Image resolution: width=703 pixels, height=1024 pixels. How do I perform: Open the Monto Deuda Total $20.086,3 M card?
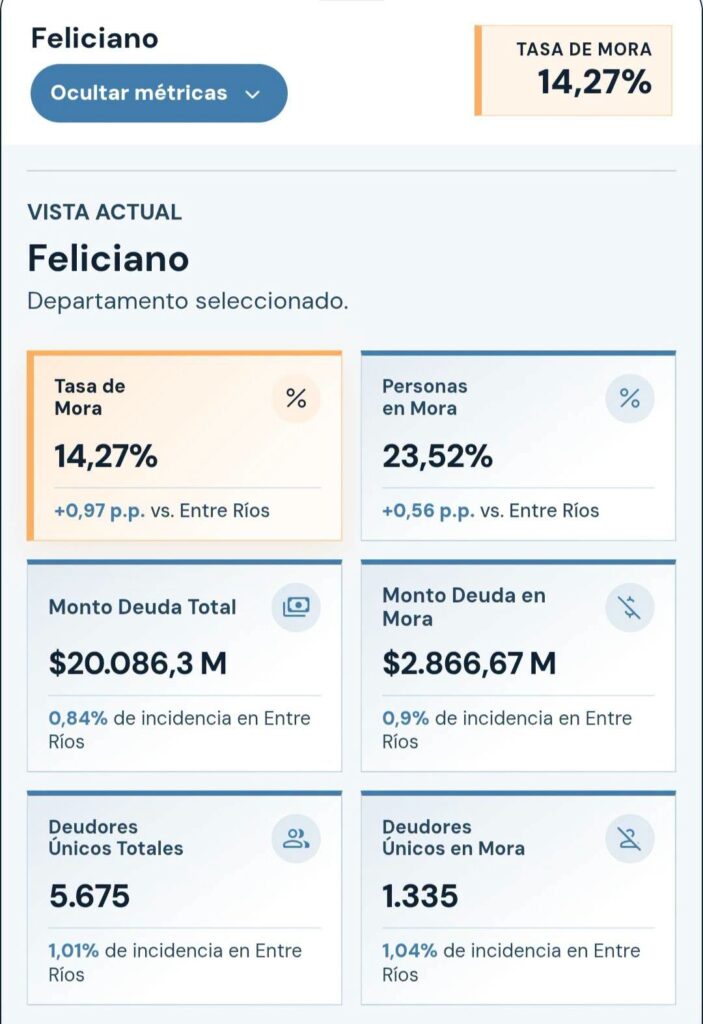click(184, 665)
